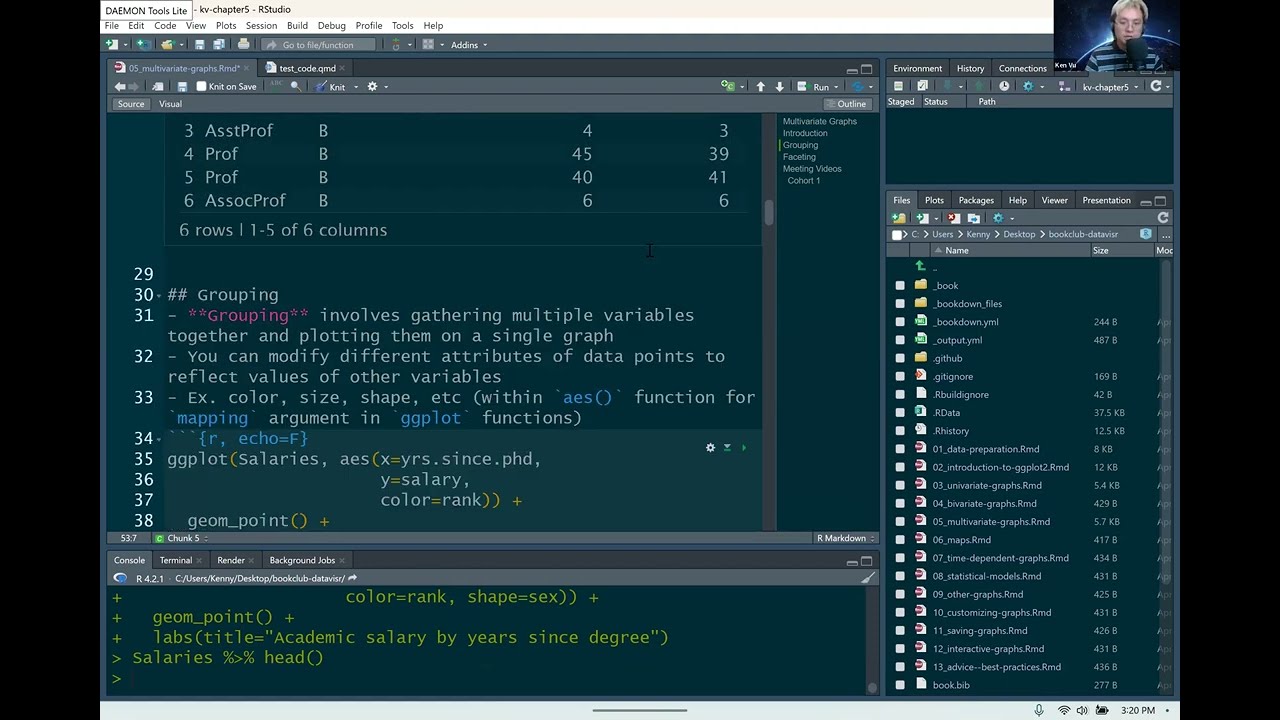1280x720 pixels.
Task: Tick the select-all checkbox in Files path bar
Action: click(897, 234)
